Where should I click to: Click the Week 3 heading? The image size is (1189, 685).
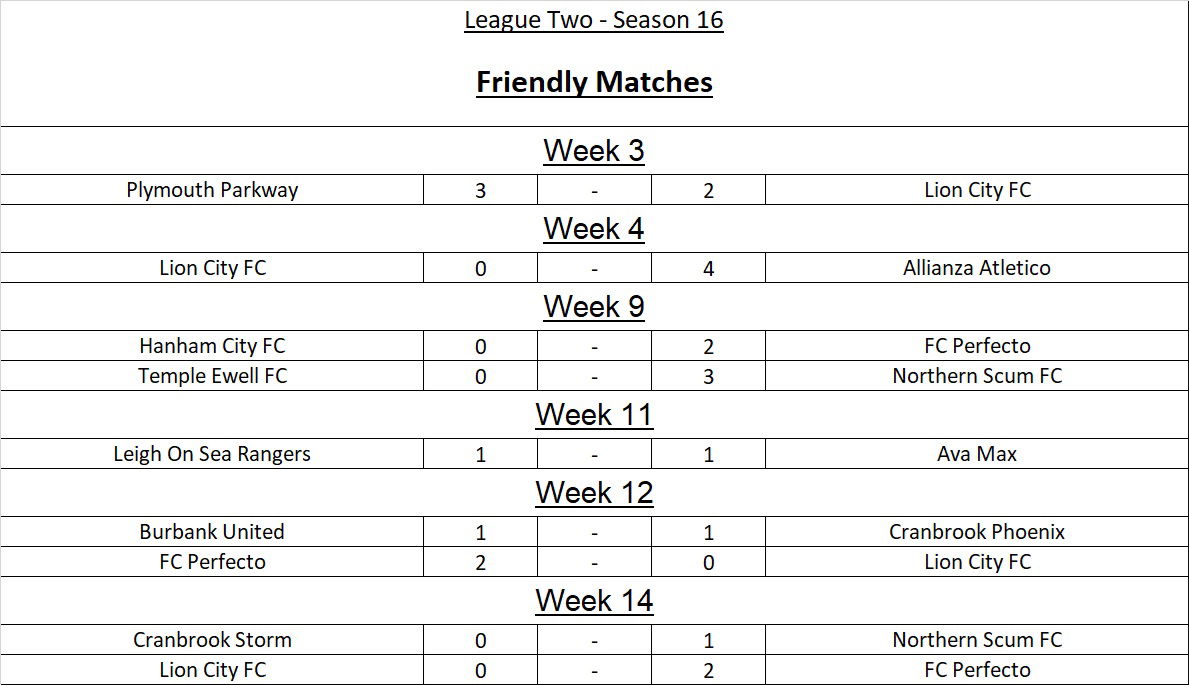click(x=594, y=151)
